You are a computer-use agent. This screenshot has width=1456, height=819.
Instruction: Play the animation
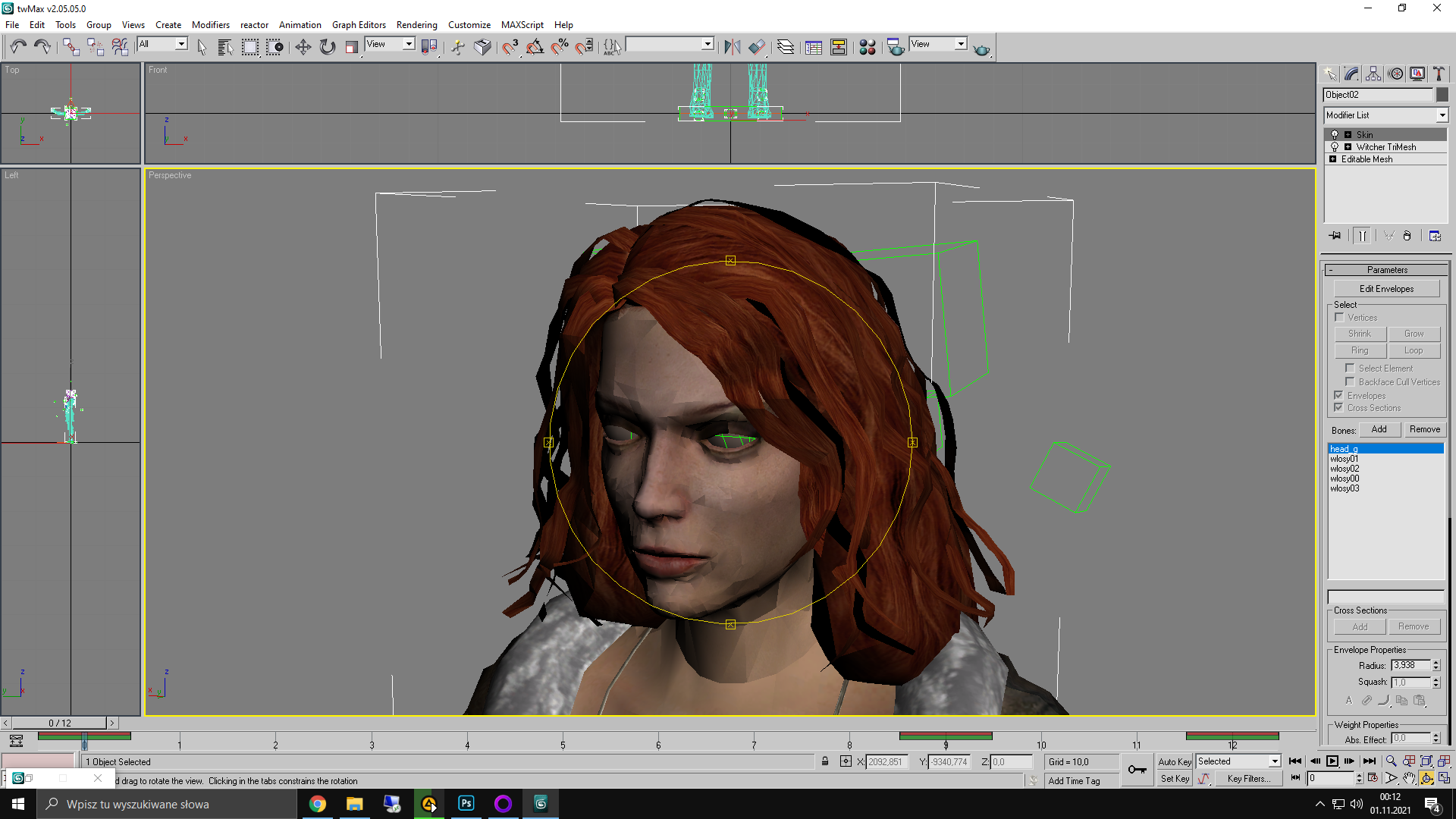pos(1332,761)
